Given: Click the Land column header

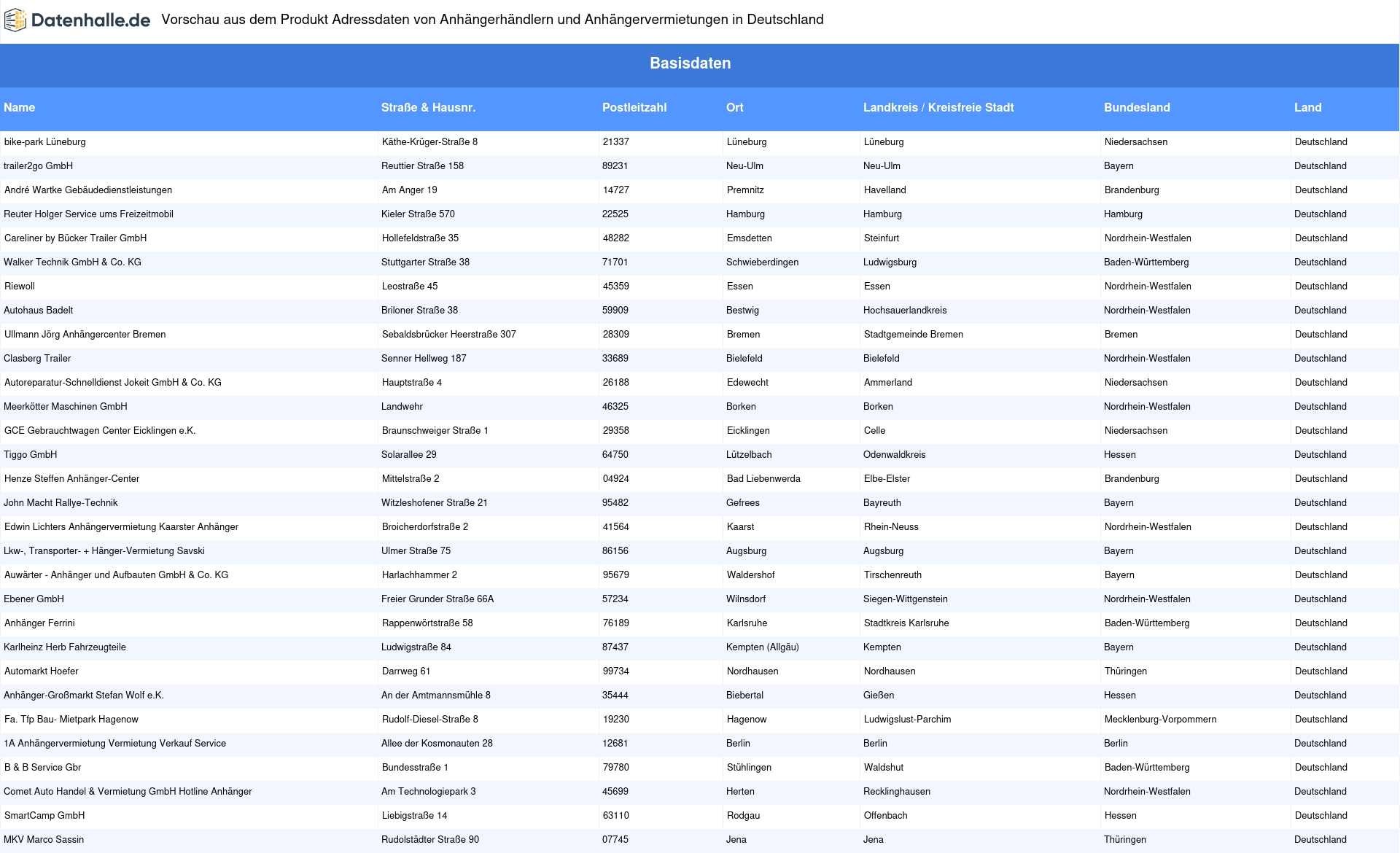Looking at the screenshot, I should point(1307,108).
